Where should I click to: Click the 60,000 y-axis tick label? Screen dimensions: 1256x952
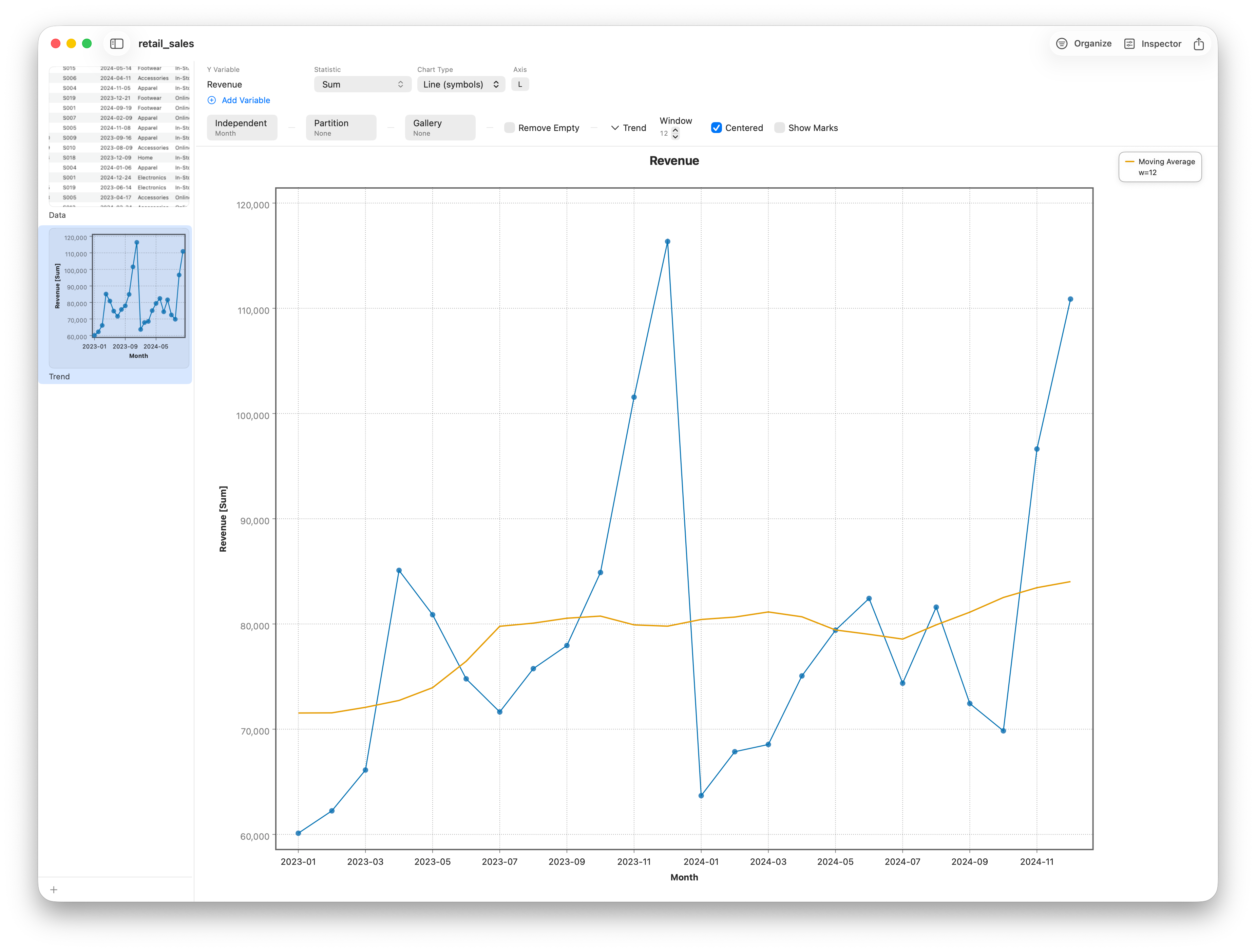(x=255, y=837)
